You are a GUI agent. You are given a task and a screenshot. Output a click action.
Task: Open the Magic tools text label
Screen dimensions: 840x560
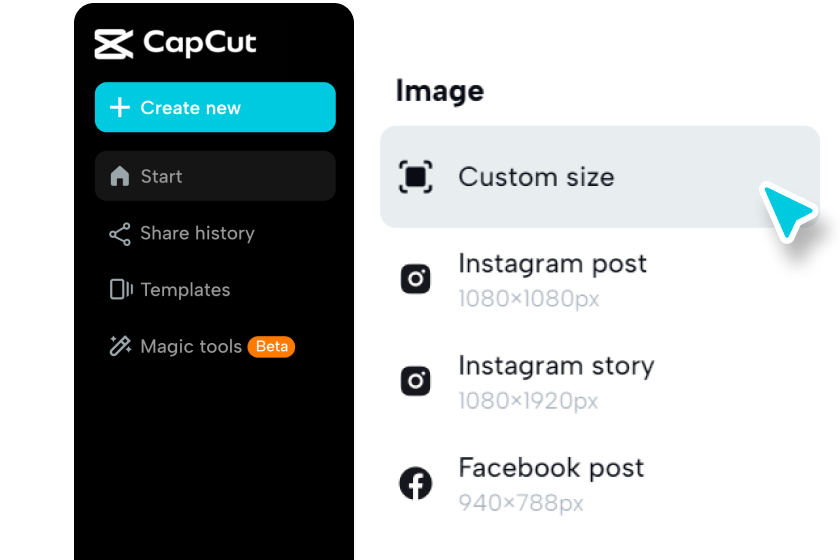coord(191,347)
